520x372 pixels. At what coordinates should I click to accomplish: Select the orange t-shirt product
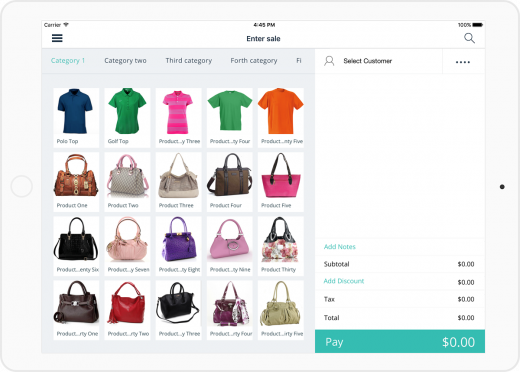pos(281,118)
